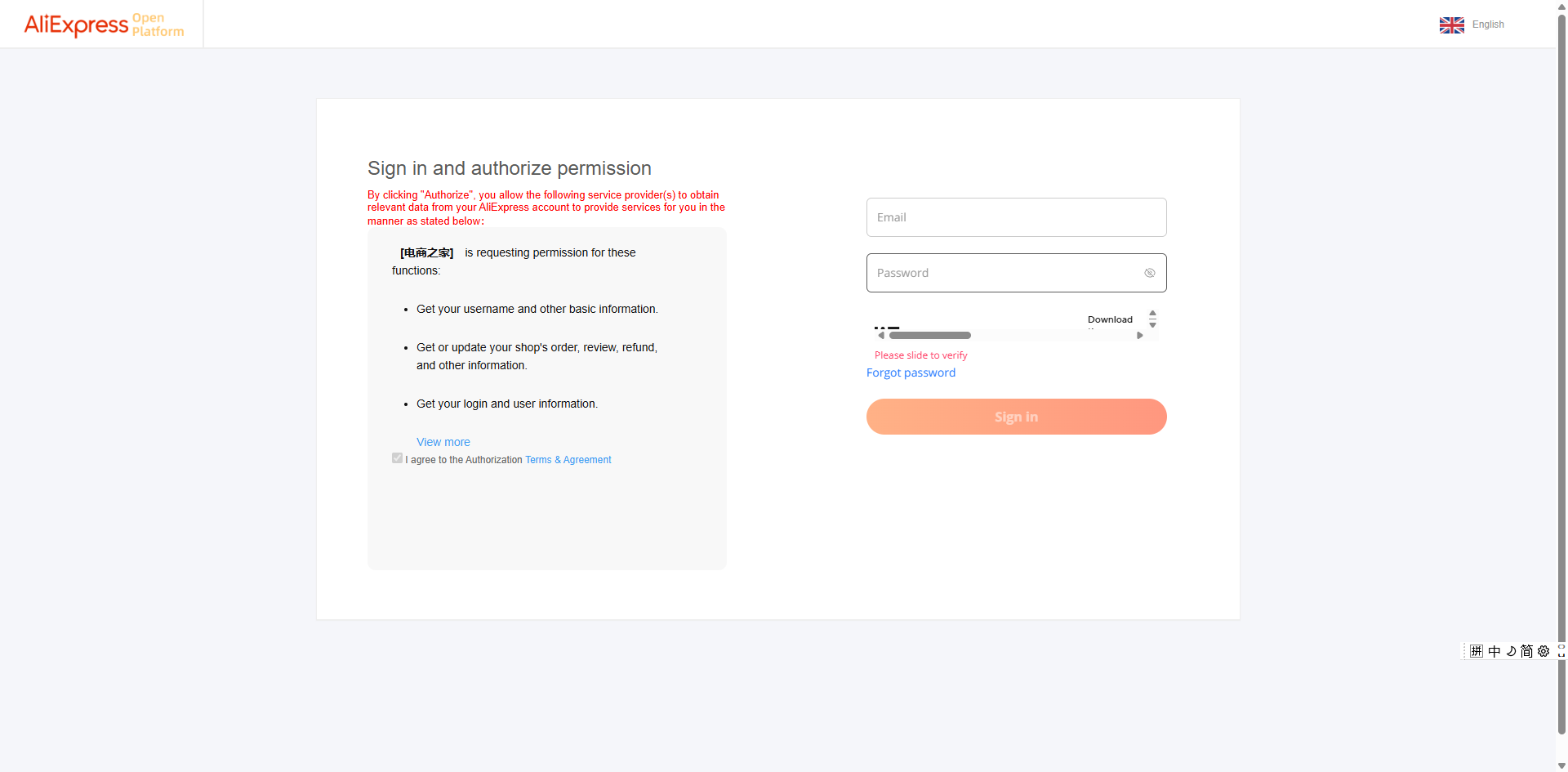
Task: Click the IME Chinese/English switch icon
Action: pyautogui.click(x=1494, y=651)
